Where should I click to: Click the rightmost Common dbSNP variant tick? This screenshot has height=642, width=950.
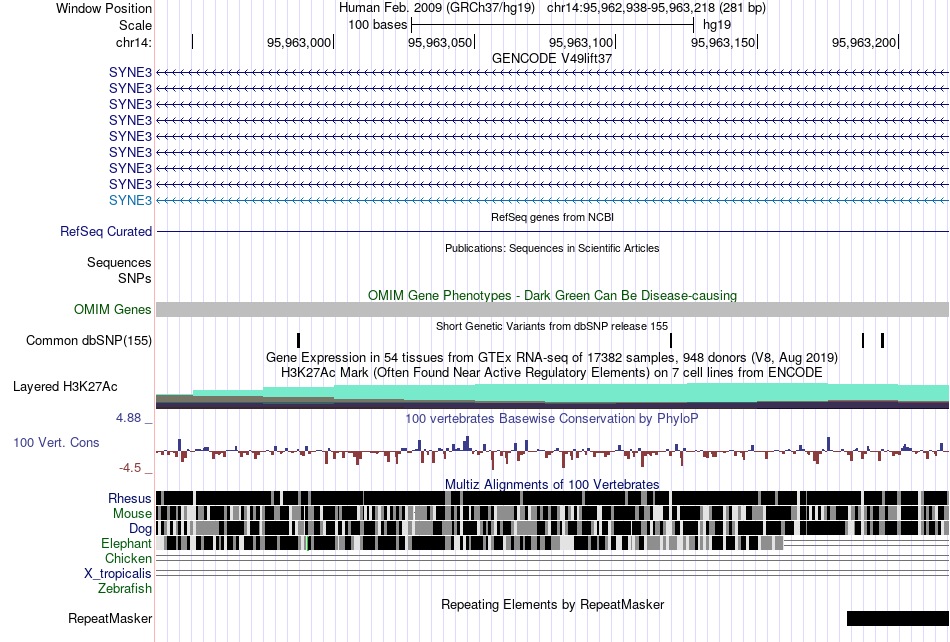tap(882, 340)
